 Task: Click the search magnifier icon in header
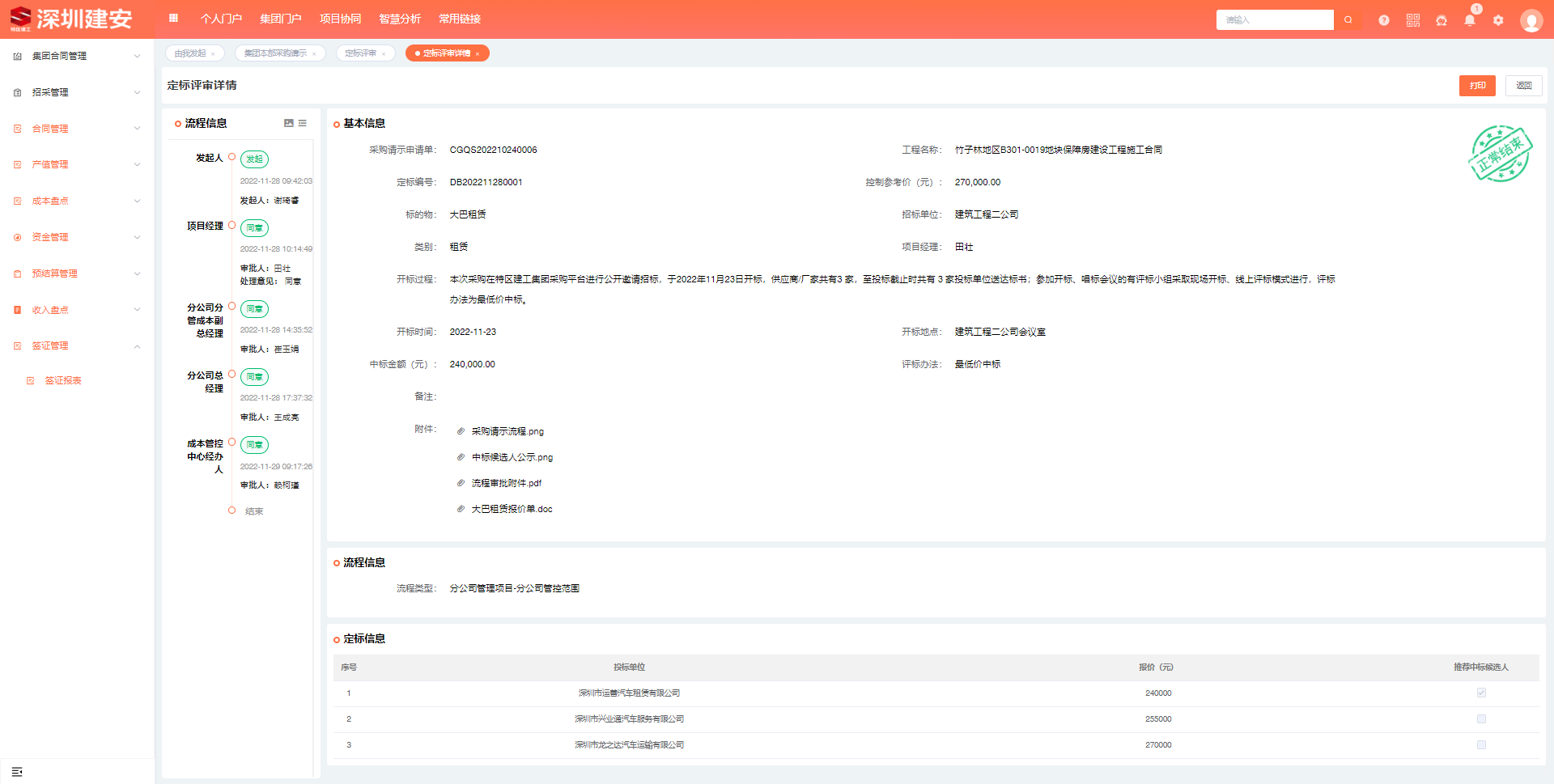click(1348, 20)
